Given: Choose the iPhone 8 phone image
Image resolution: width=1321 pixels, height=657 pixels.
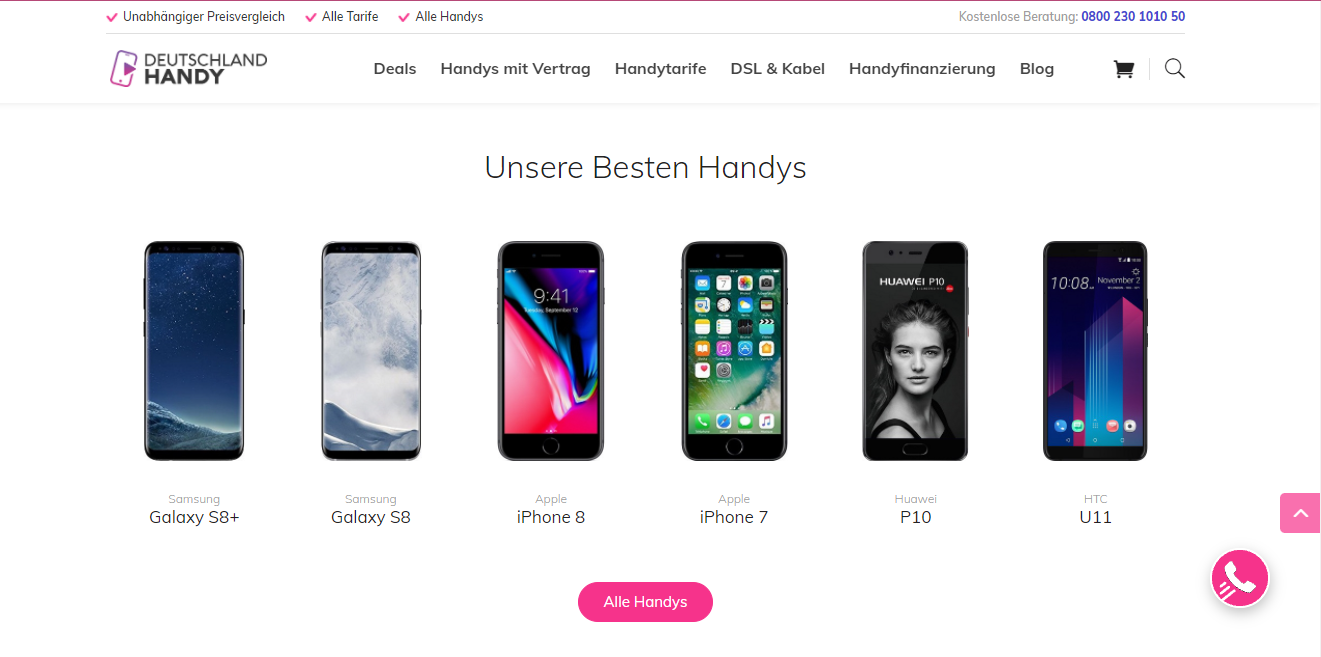Looking at the screenshot, I should (x=551, y=351).
